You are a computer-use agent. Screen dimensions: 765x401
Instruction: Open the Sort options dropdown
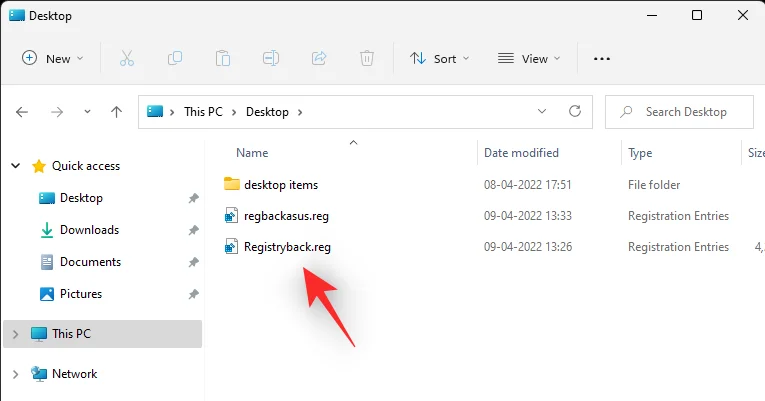[x=440, y=59]
